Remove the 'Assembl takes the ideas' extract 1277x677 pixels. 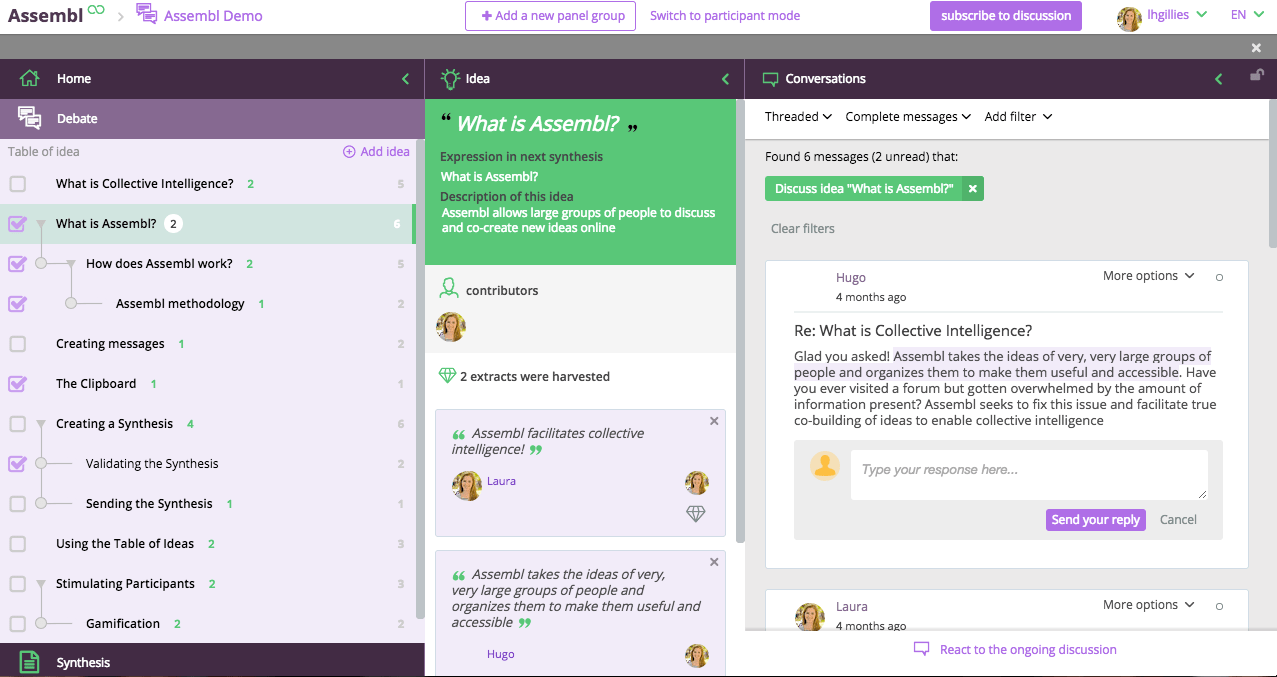click(x=714, y=562)
